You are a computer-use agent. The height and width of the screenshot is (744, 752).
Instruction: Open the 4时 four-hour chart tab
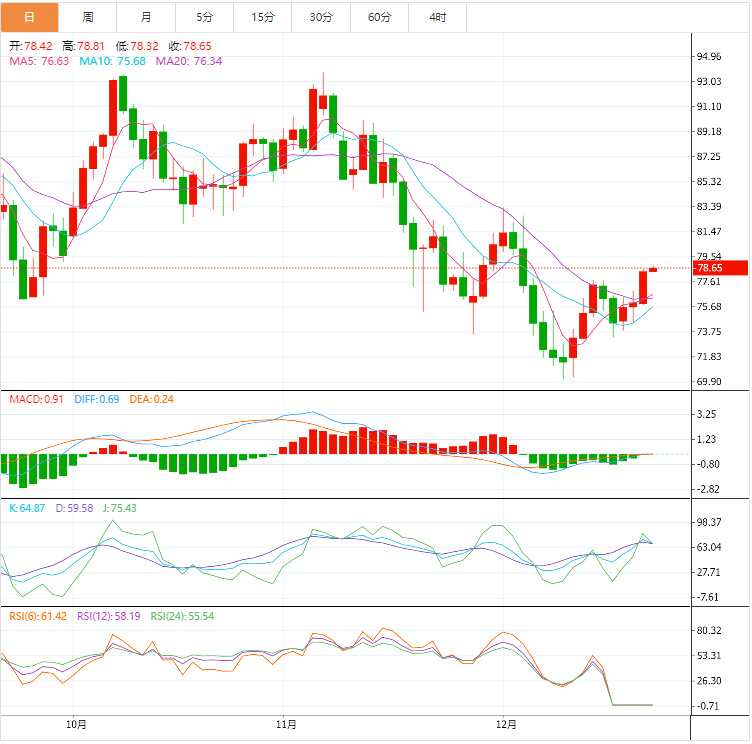click(x=438, y=17)
